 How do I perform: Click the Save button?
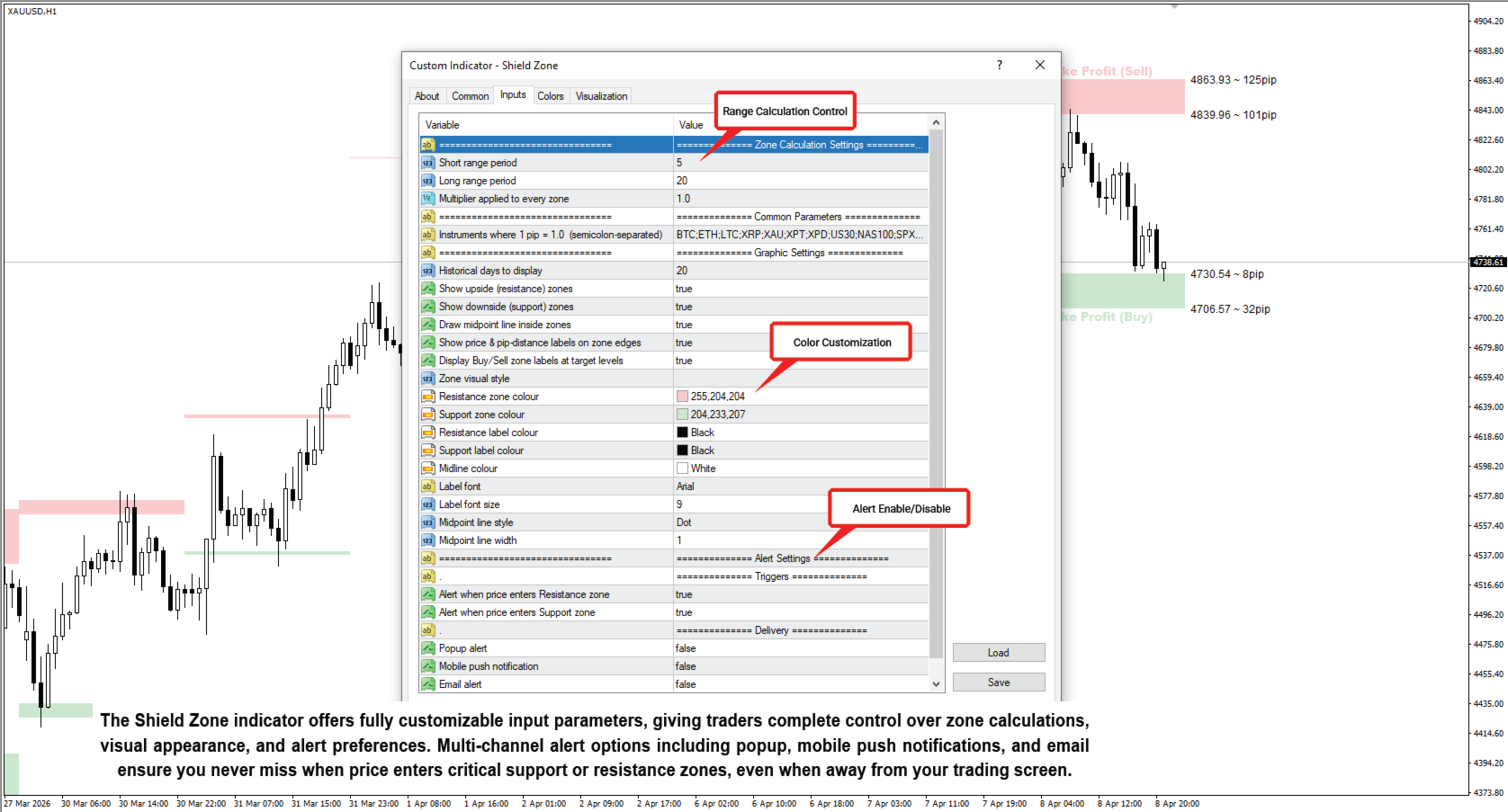tap(999, 683)
